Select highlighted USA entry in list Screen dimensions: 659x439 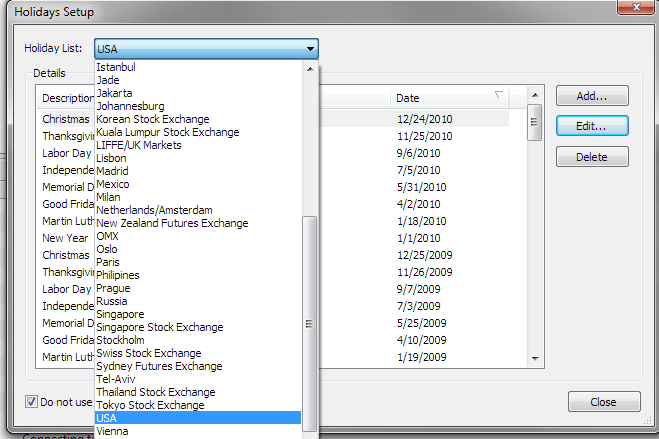click(x=198, y=418)
